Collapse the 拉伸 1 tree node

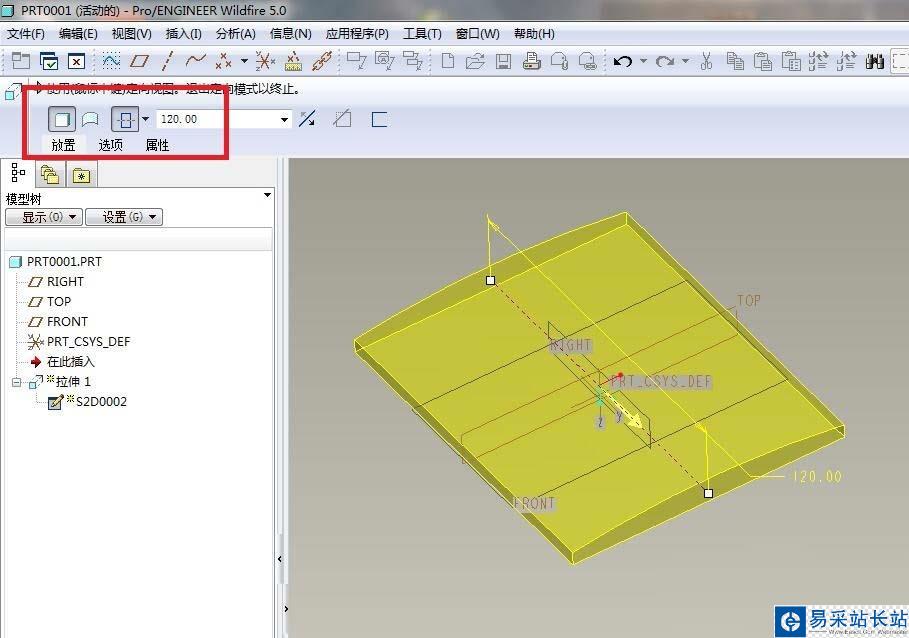click(16, 382)
